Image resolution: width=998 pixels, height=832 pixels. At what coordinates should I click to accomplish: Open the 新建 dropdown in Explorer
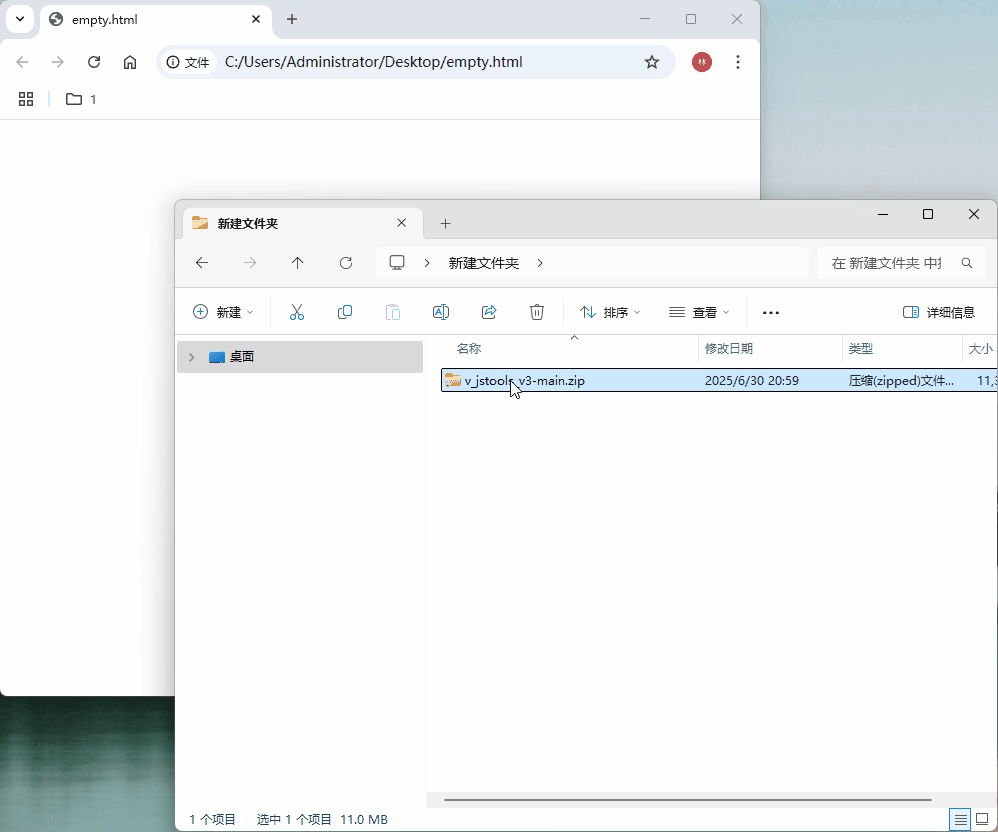coord(223,312)
